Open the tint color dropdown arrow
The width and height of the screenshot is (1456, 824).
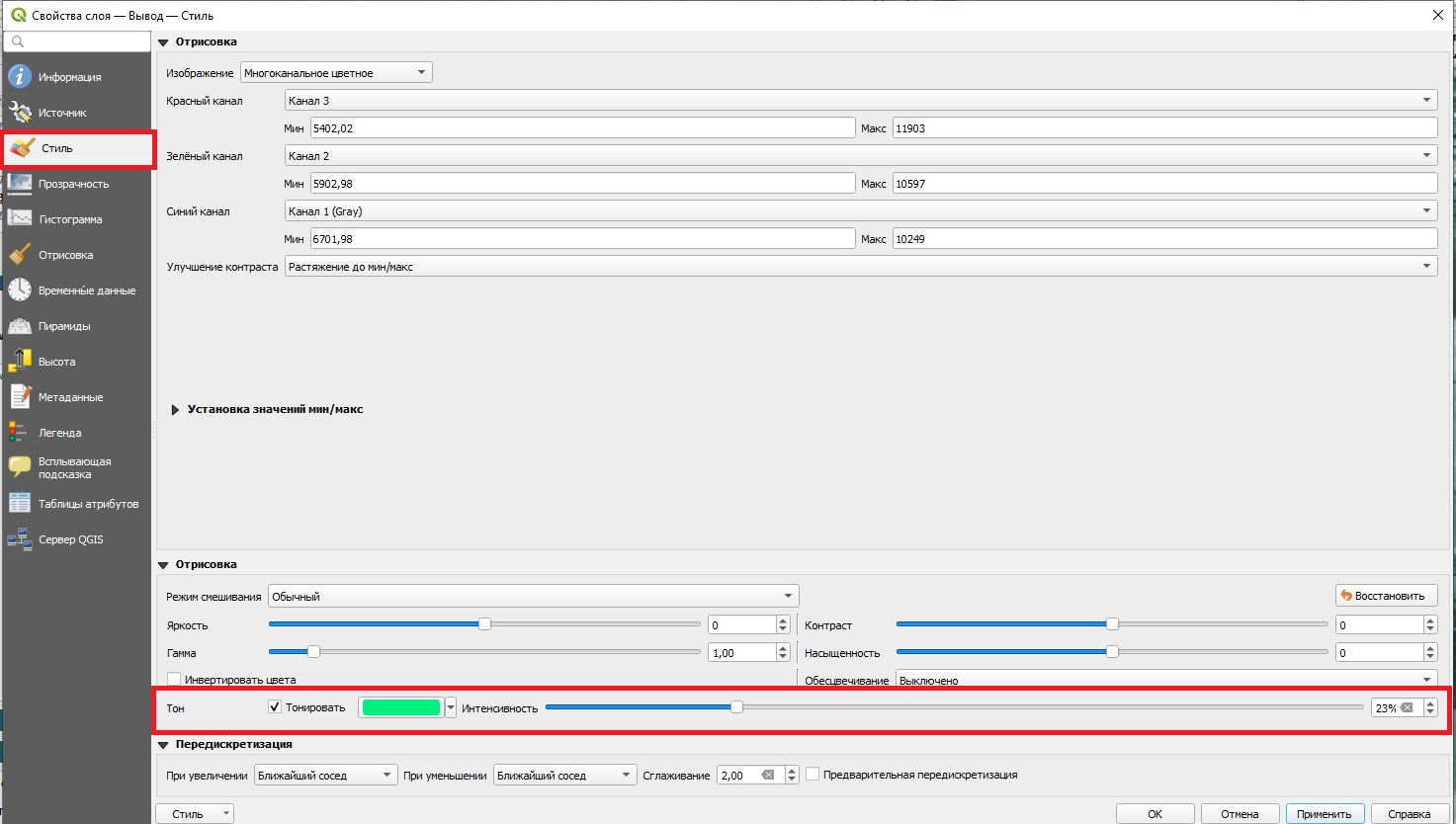(451, 707)
